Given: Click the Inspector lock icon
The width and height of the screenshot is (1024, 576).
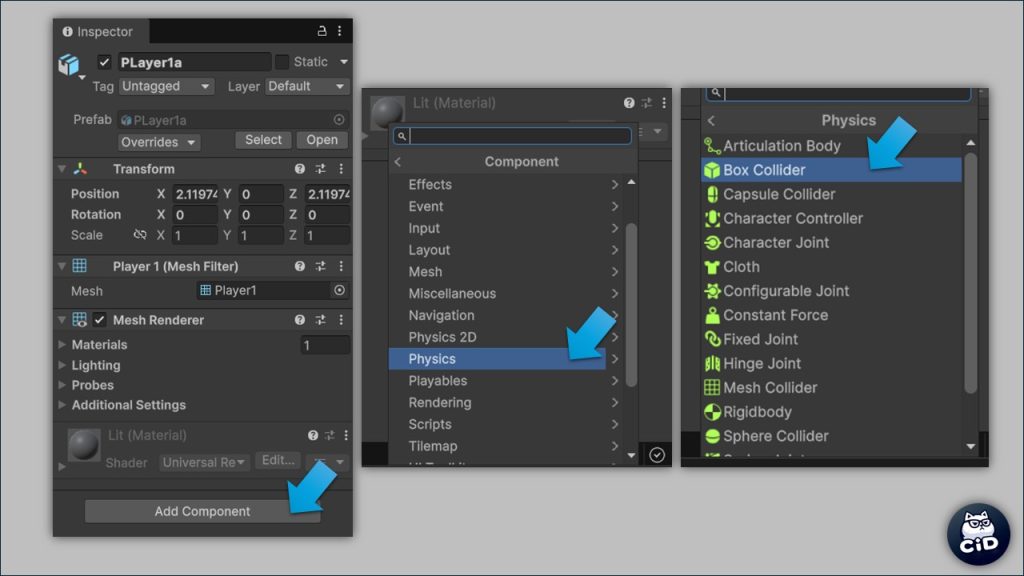Looking at the screenshot, I should (322, 31).
